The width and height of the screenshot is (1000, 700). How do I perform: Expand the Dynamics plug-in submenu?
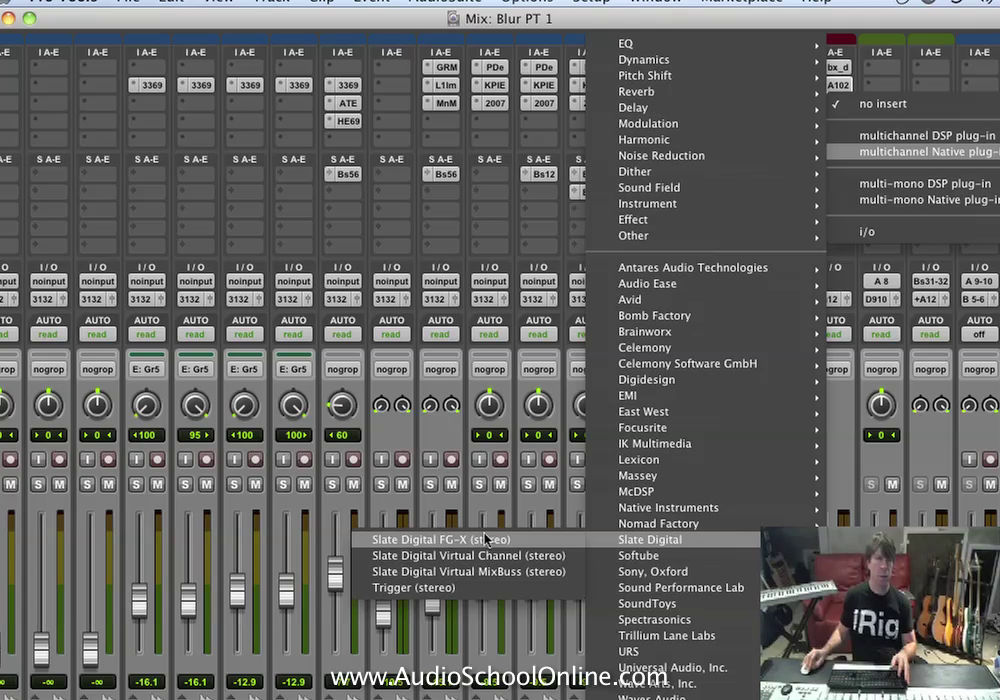point(706,59)
